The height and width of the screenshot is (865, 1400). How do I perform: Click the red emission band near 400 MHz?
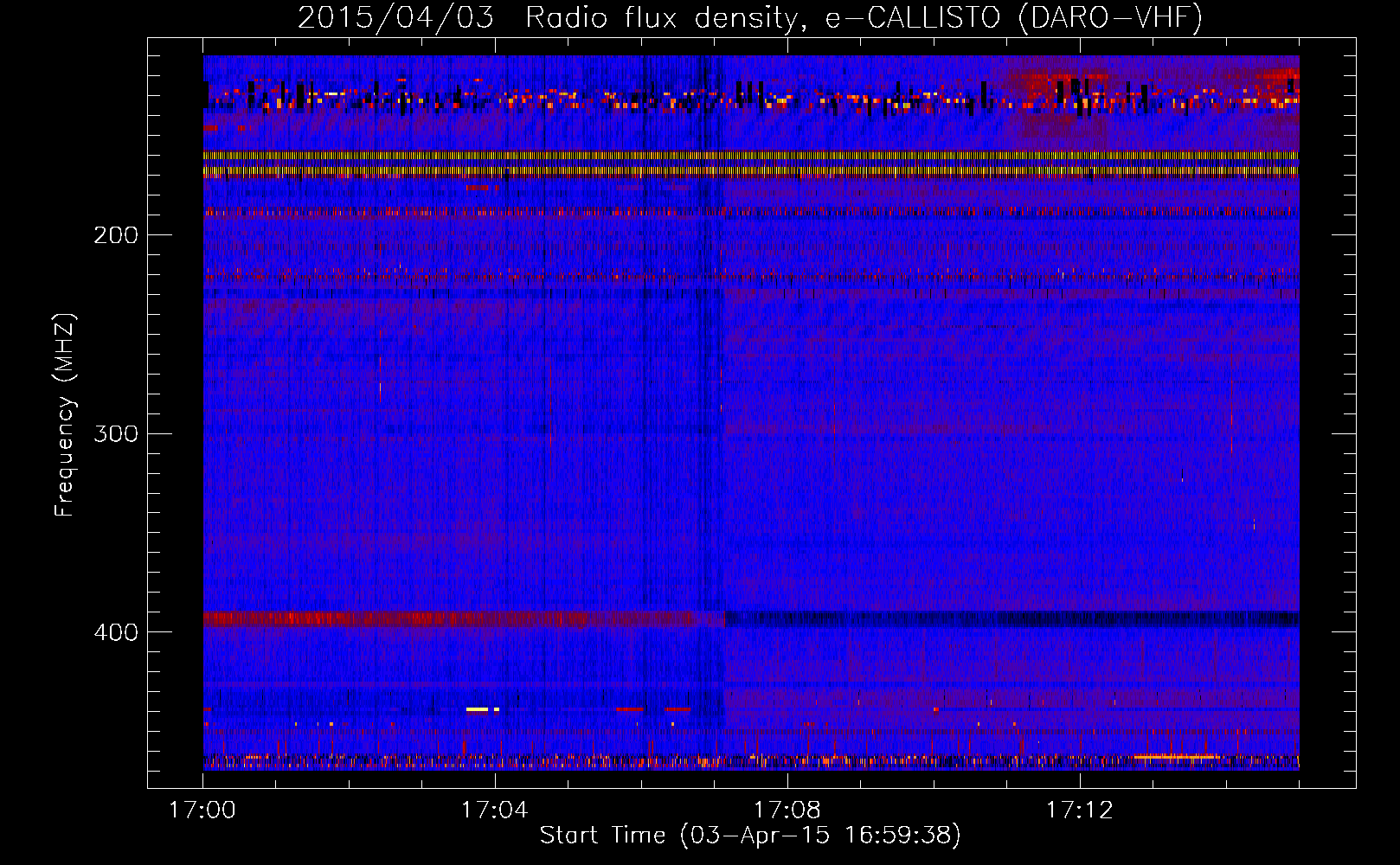pos(464,618)
